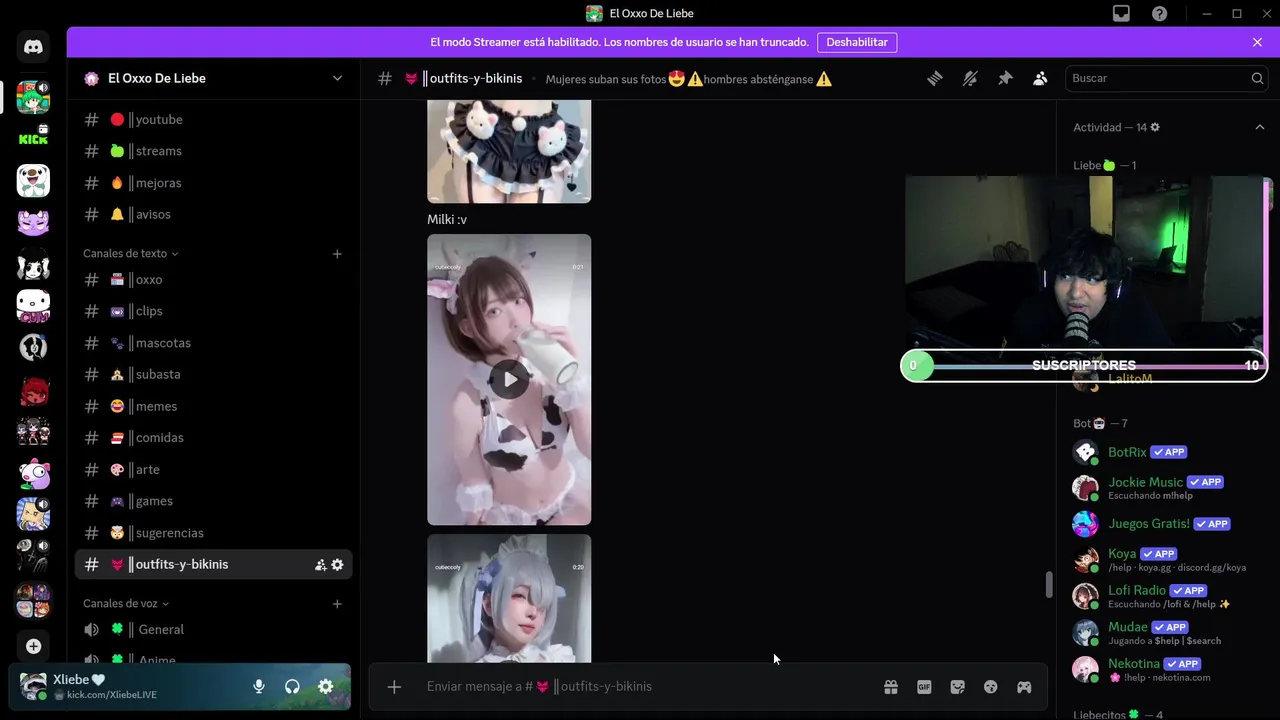Open the subasta channel
Screen dimensions: 1280x720
[213, 374]
